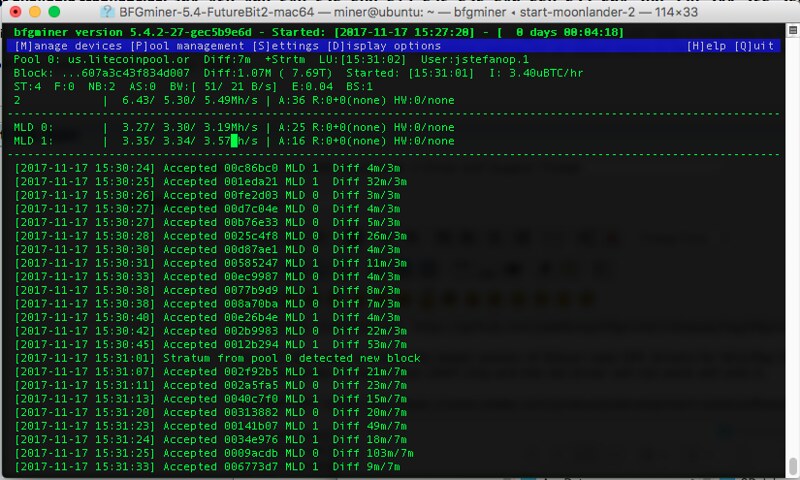Click the A:16 value in MLD 1 row

292,141
